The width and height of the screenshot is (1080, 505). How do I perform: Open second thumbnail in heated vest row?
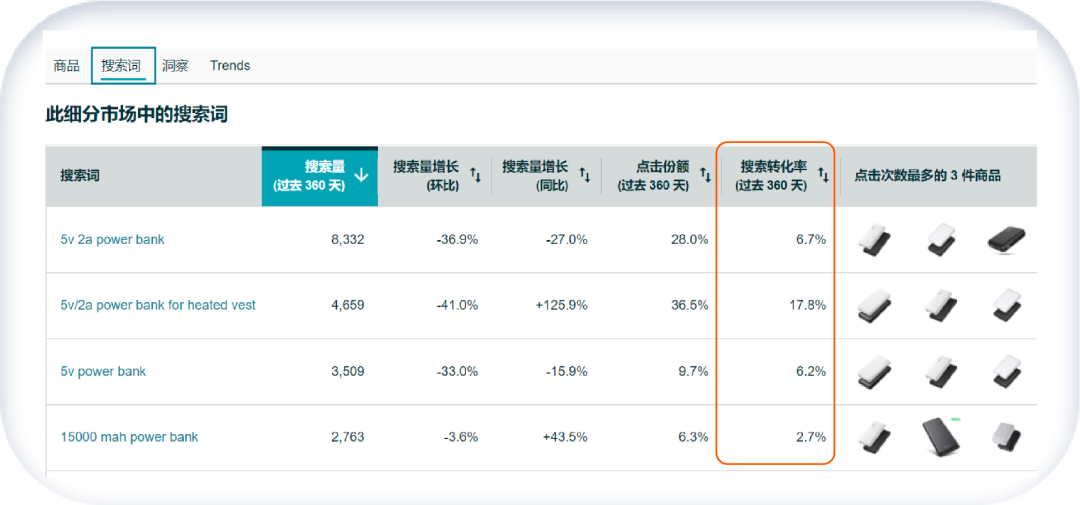click(x=941, y=305)
